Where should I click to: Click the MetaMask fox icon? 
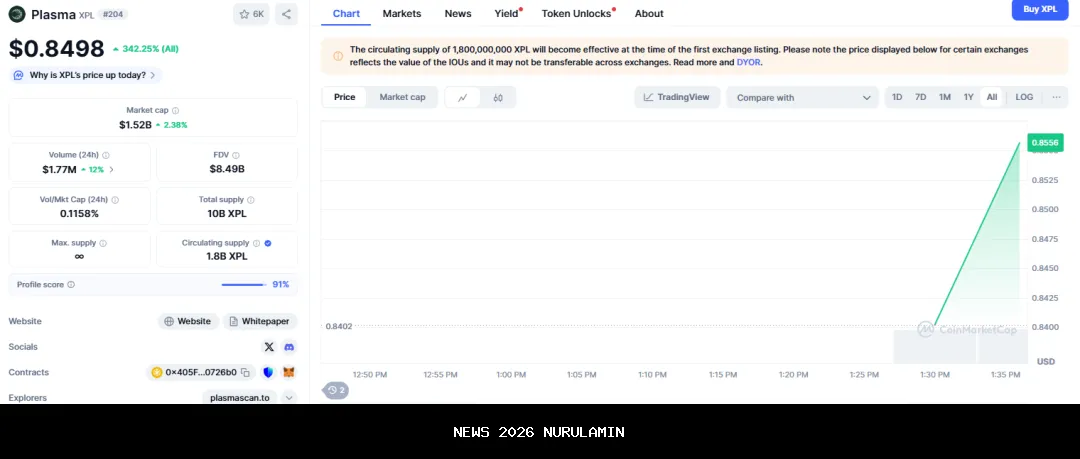point(289,373)
